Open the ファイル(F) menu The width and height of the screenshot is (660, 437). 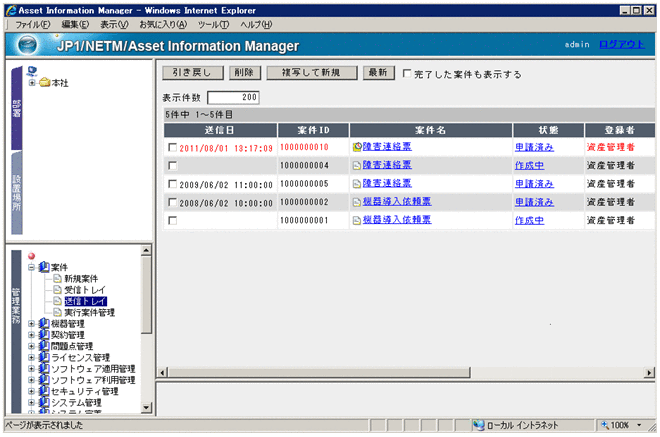33,24
